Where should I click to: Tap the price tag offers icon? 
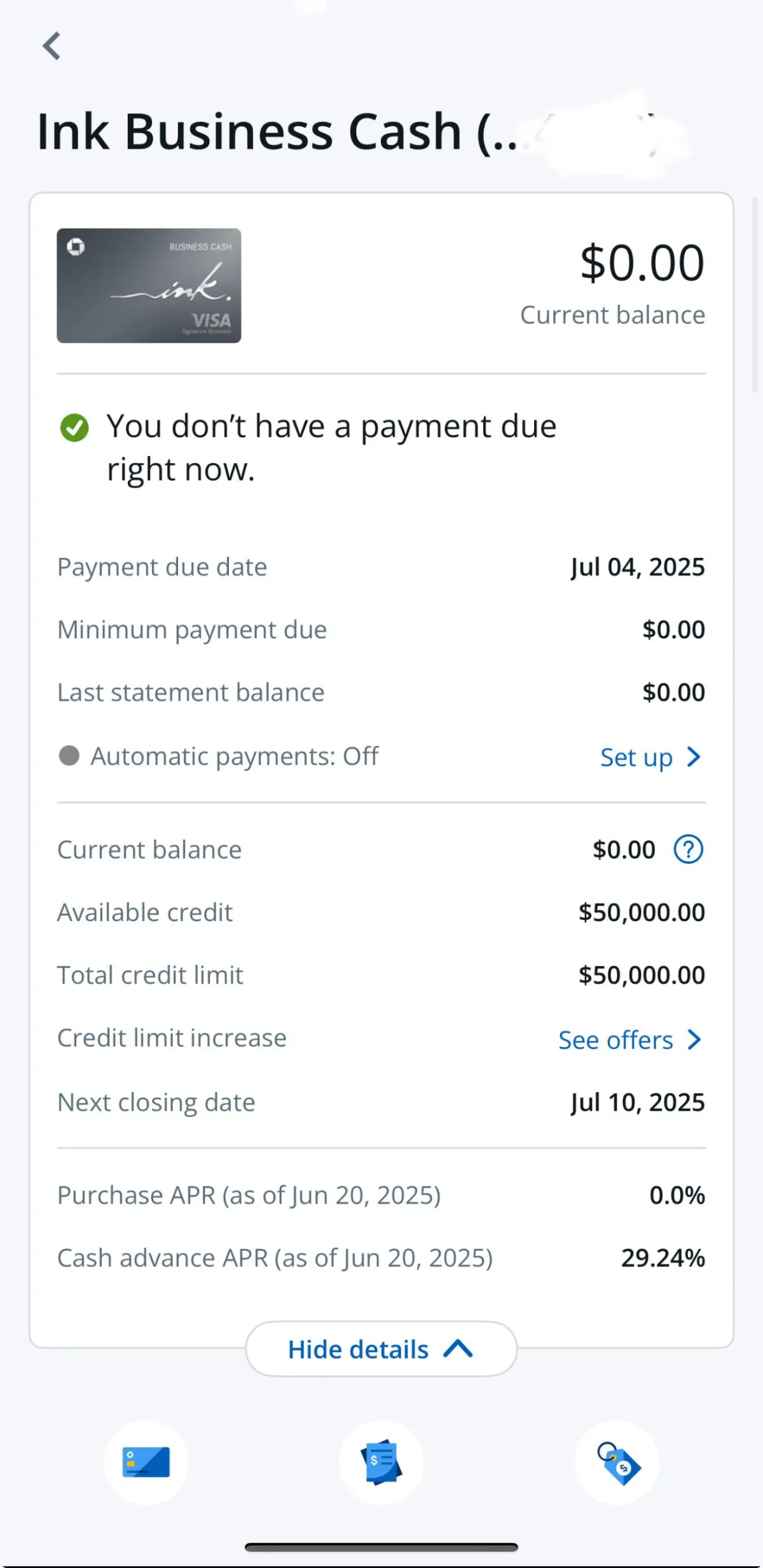click(617, 1462)
